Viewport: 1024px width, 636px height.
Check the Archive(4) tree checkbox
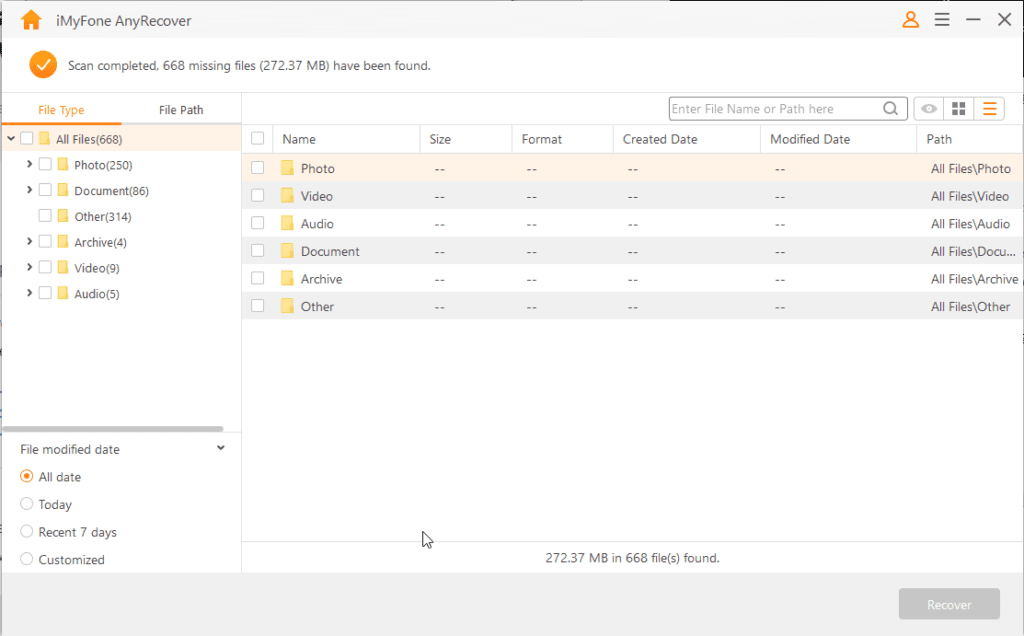coord(45,242)
